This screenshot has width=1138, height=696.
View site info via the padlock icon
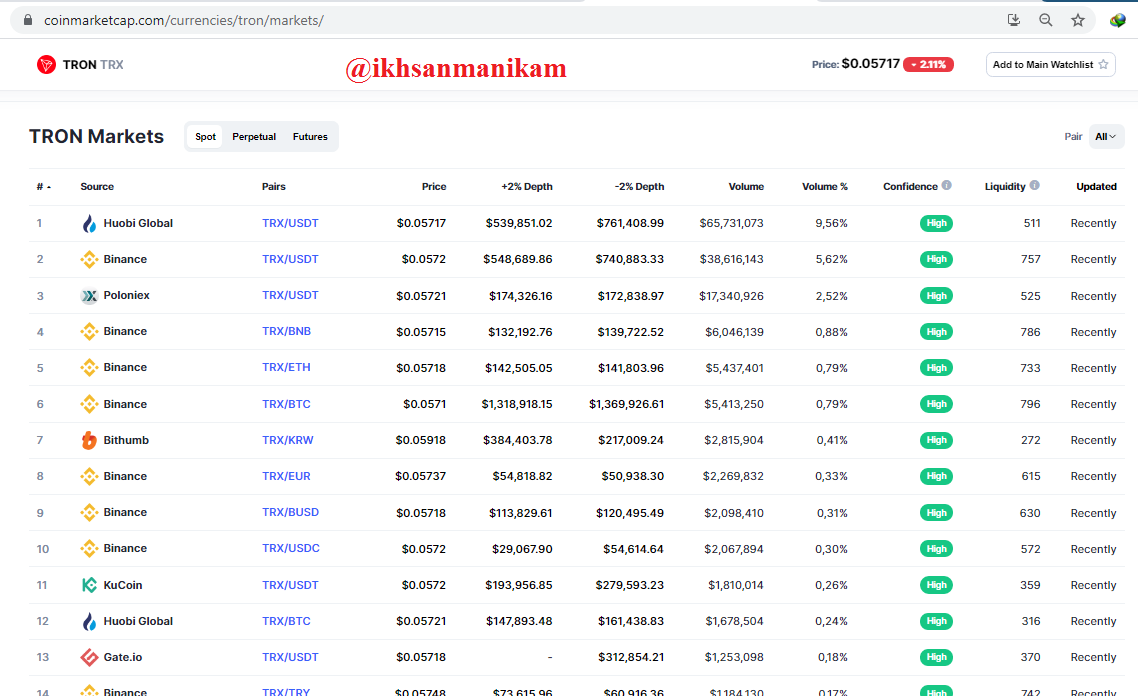(28, 20)
